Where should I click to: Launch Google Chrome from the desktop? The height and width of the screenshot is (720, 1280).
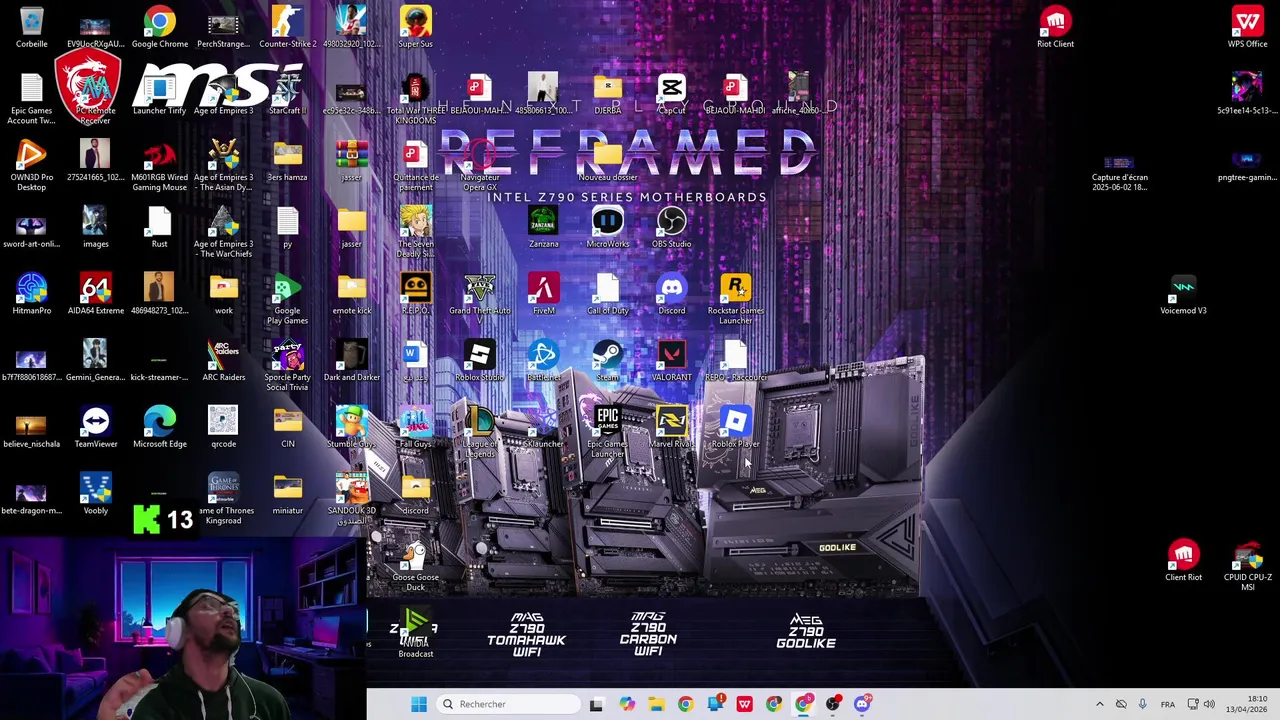click(159, 27)
